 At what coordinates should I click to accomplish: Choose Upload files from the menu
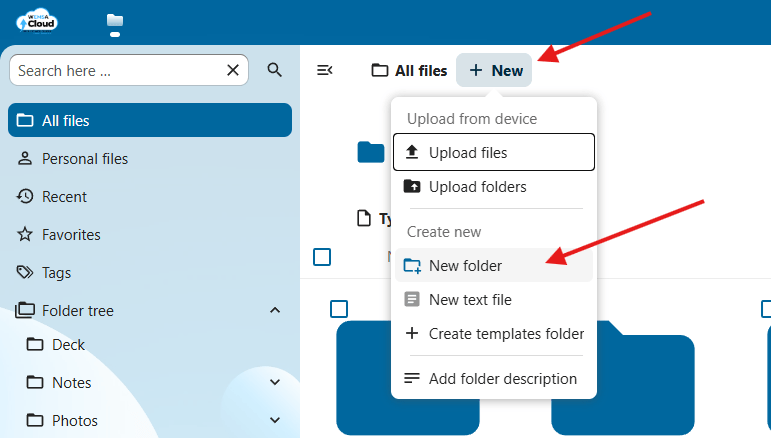pyautogui.click(x=494, y=152)
